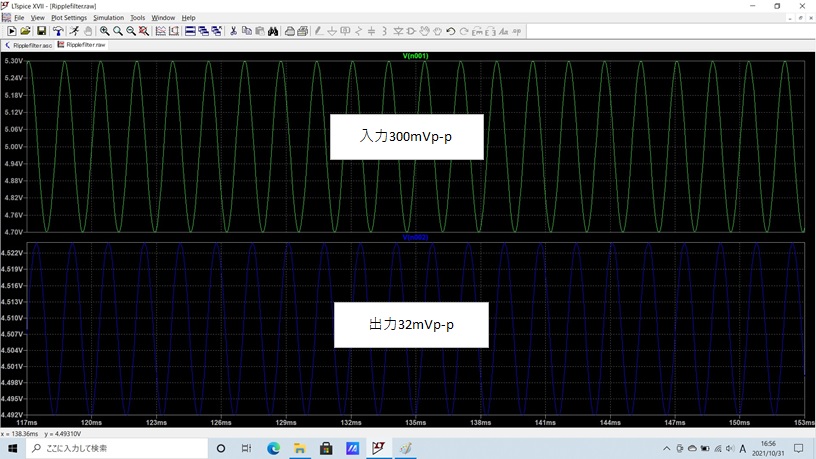Click the Tile Windows toolbar icon
Viewport: 816px width, 459px height.
pyautogui.click(x=190, y=31)
